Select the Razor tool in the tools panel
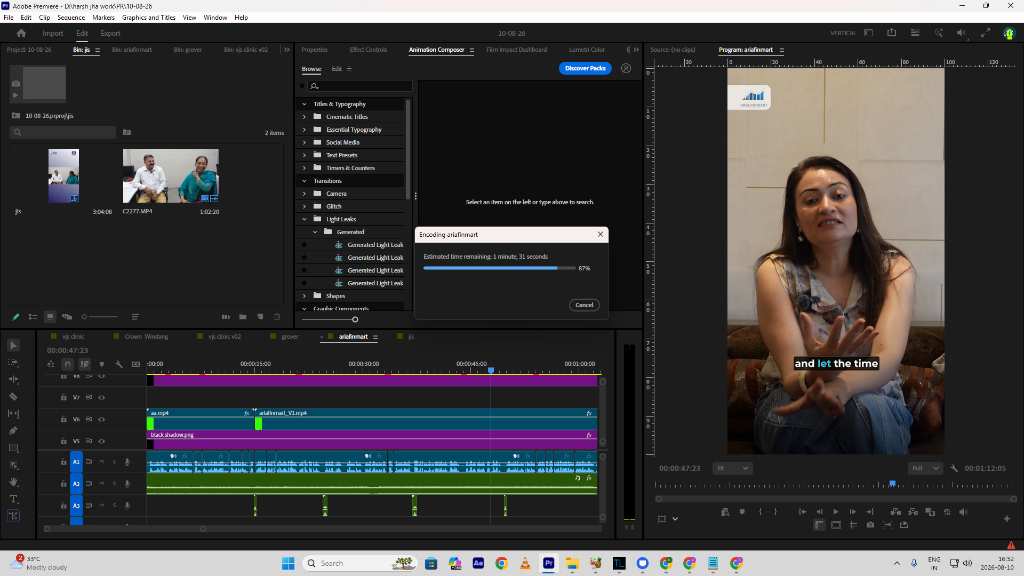This screenshot has width=1024, height=576. pyautogui.click(x=13, y=396)
